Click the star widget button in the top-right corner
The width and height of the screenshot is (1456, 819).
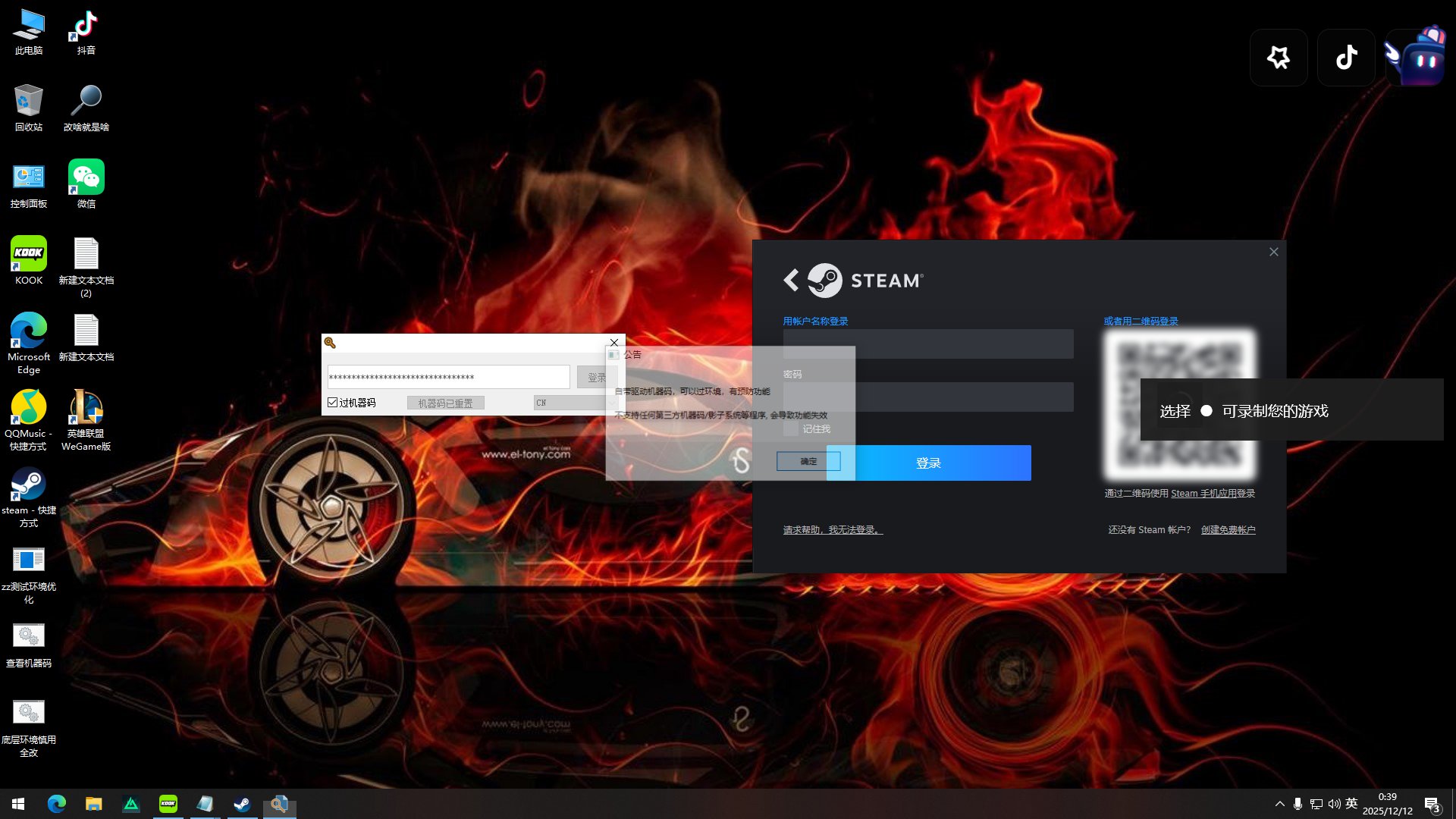click(x=1279, y=58)
